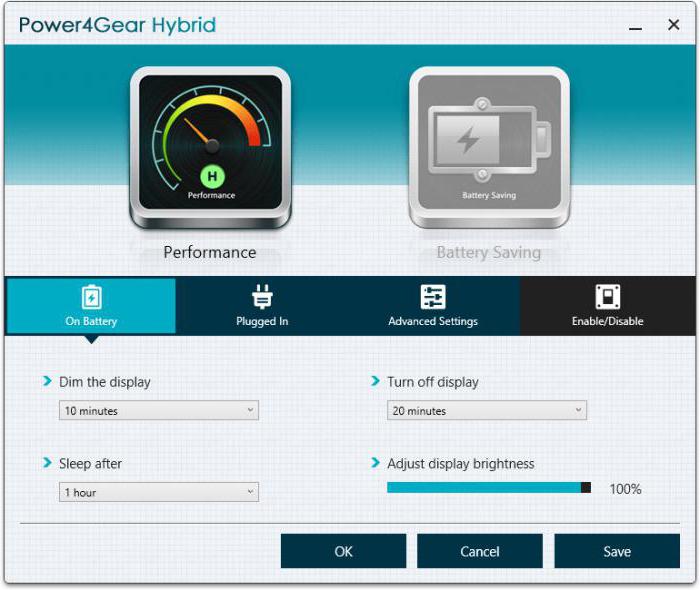Open the Dim the display dropdown
Image resolution: width=700 pixels, height=590 pixels.
(159, 410)
